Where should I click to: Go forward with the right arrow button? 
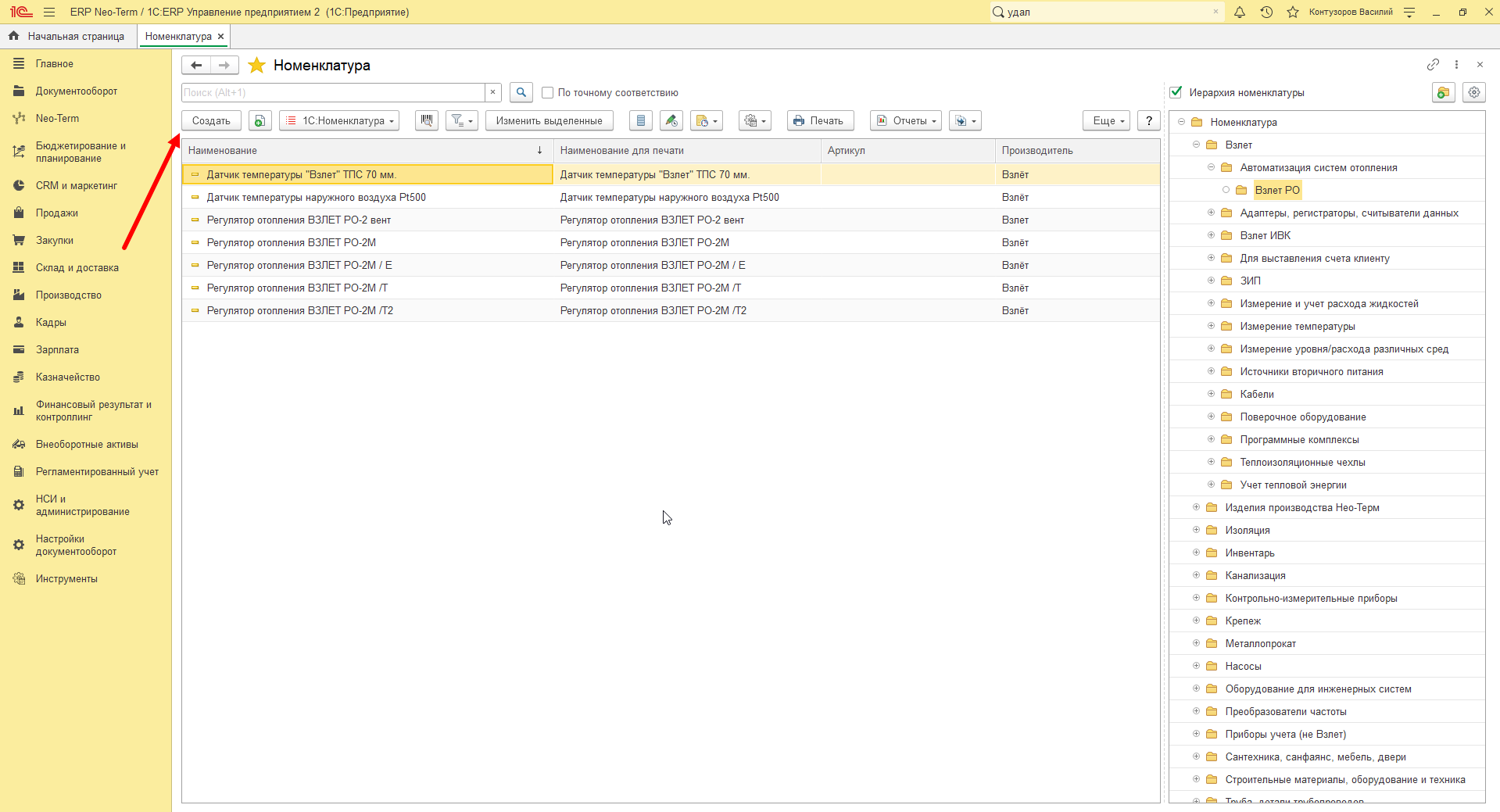pos(224,66)
